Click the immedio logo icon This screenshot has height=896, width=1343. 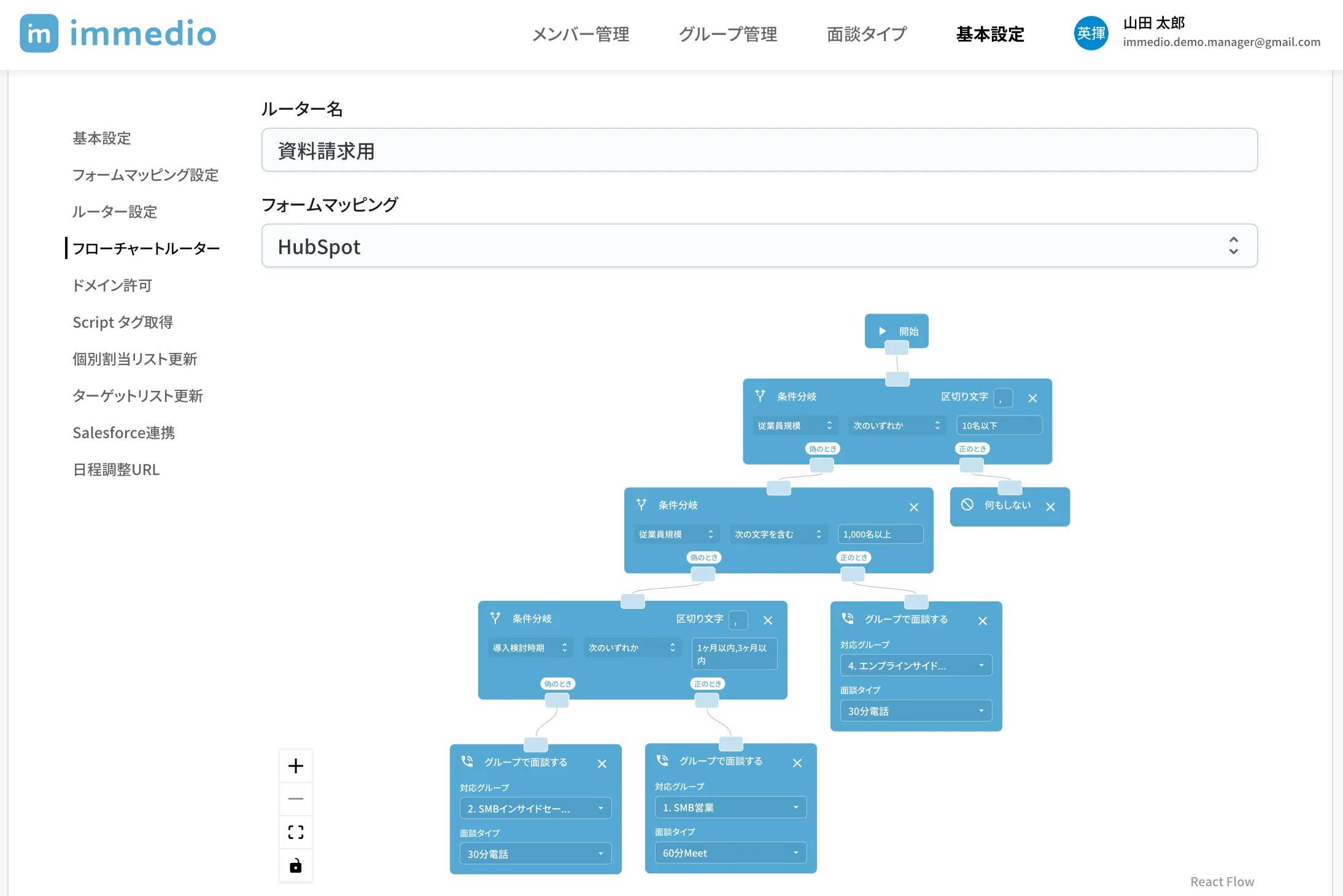coord(39,34)
